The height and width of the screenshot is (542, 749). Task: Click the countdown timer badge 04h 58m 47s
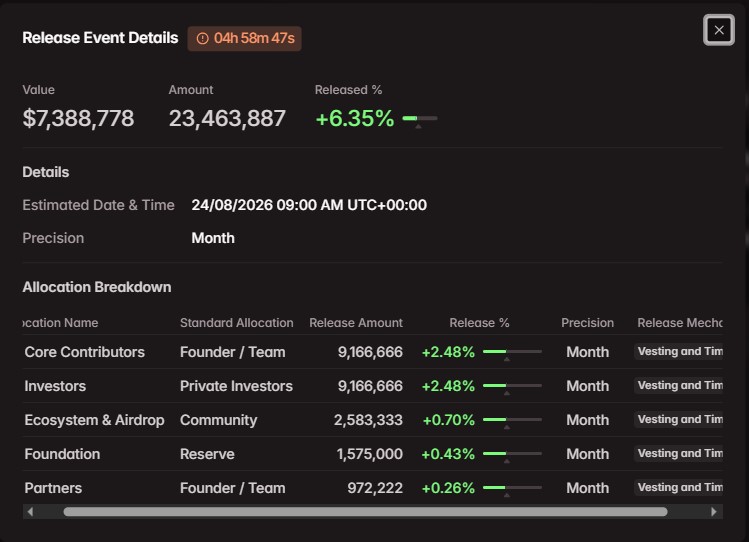(245, 38)
